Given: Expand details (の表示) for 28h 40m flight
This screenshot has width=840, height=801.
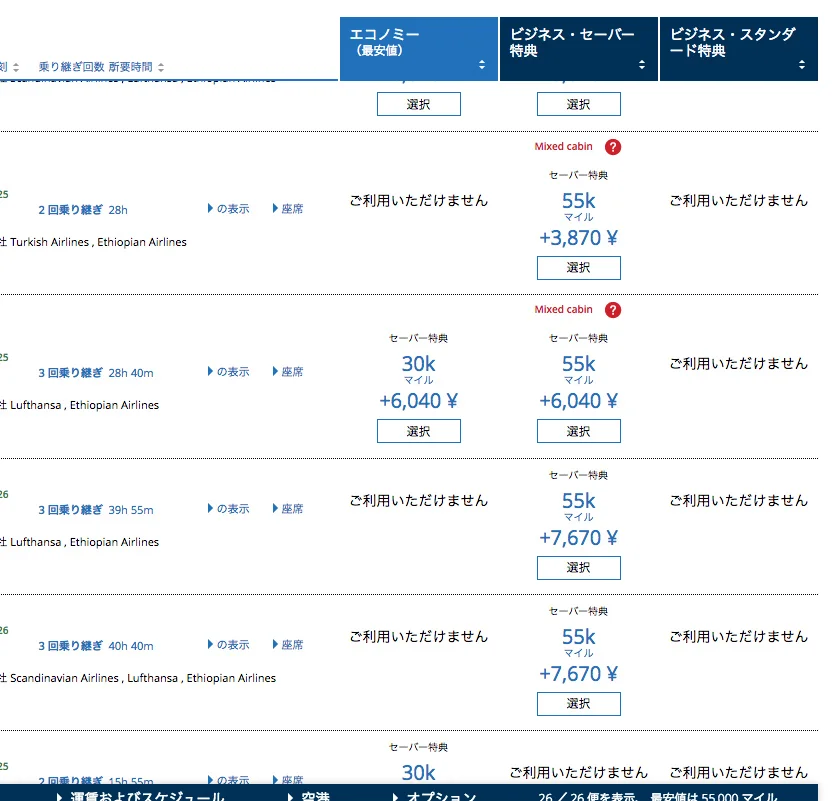Looking at the screenshot, I should pyautogui.click(x=229, y=371).
